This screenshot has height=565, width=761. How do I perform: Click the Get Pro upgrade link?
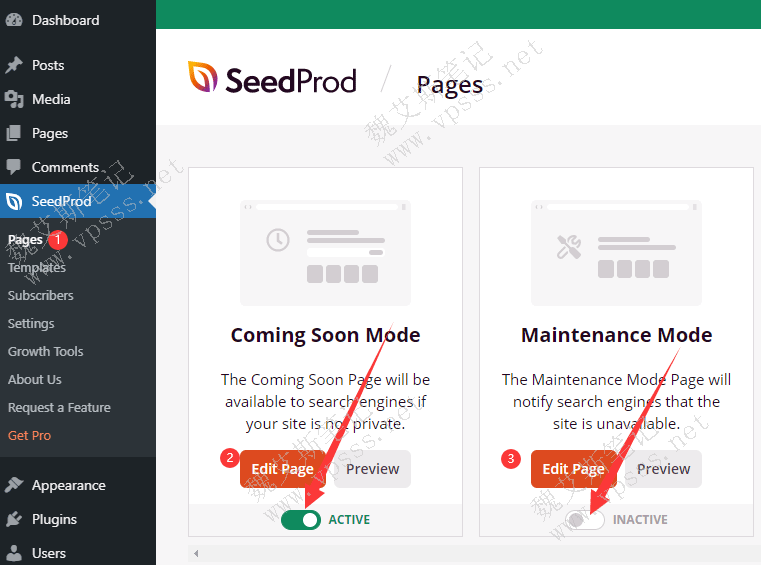(x=29, y=435)
